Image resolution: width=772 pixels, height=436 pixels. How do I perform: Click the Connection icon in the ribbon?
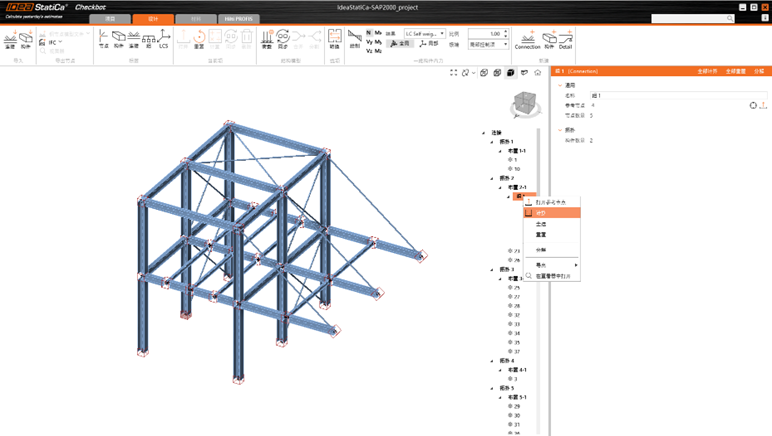[527, 39]
